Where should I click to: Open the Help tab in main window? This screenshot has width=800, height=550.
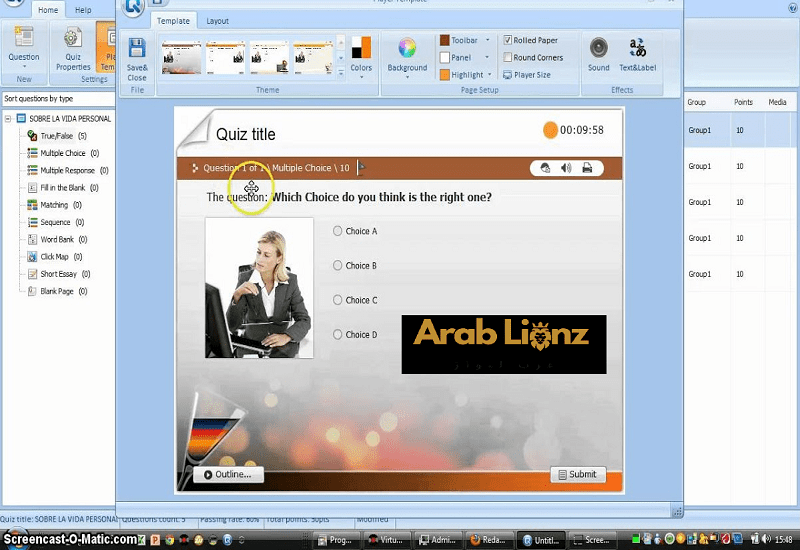(83, 10)
